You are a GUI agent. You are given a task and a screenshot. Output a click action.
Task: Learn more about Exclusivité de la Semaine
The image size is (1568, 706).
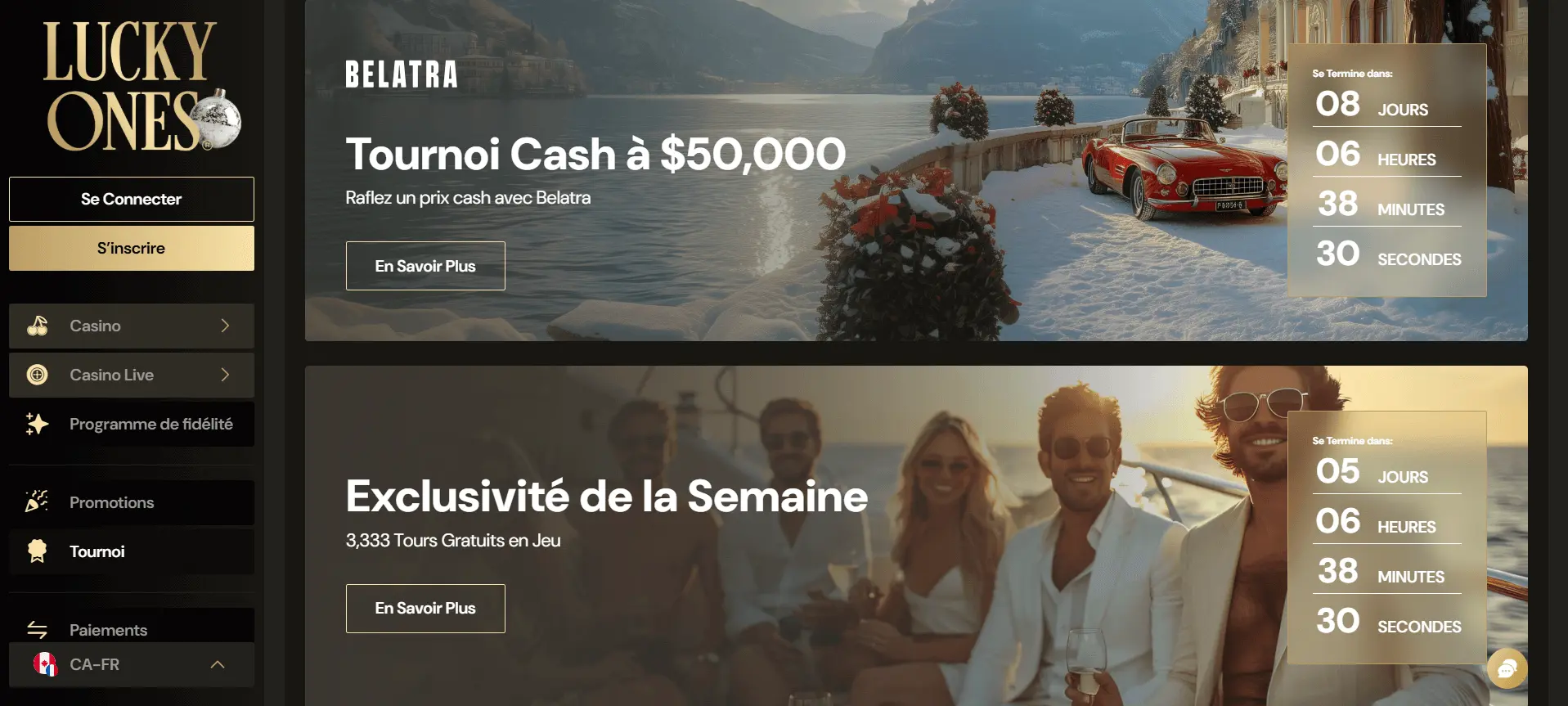click(425, 608)
